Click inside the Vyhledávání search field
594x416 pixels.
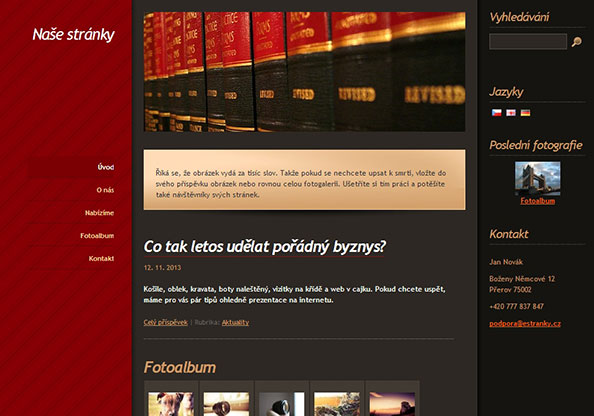click(x=528, y=42)
